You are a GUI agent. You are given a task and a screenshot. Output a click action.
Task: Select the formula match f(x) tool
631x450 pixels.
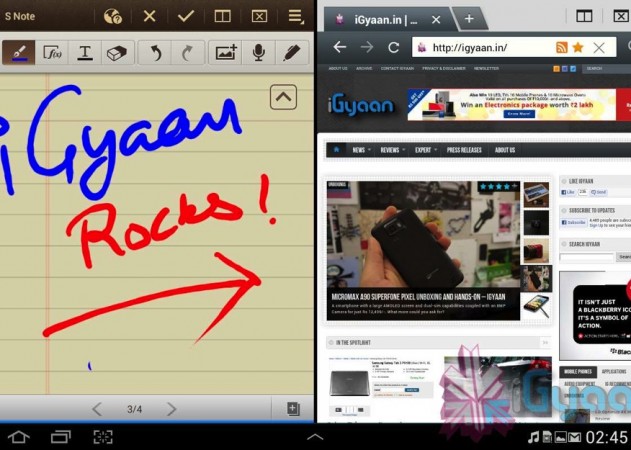52,52
